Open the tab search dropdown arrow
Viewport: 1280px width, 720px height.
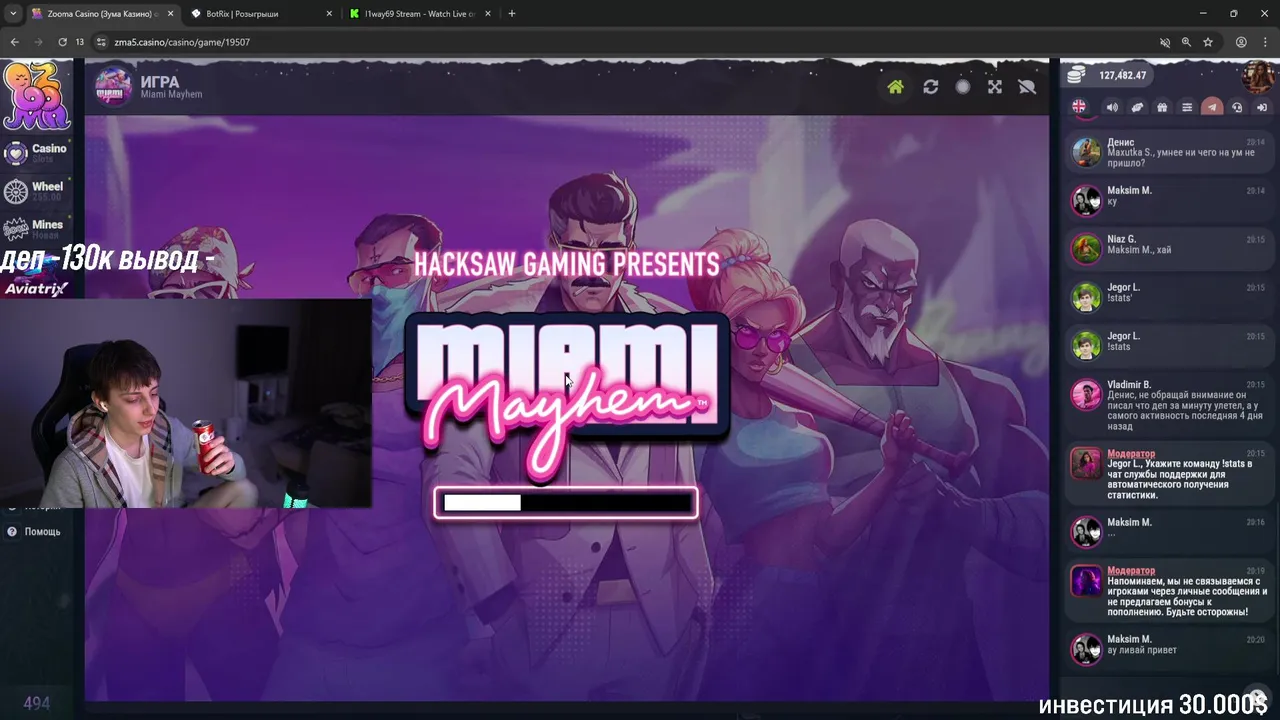[12, 14]
